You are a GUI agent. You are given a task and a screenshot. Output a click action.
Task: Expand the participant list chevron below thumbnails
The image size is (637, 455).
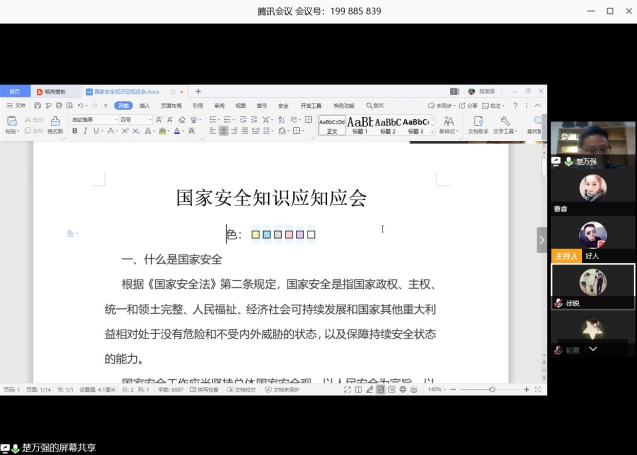point(593,349)
